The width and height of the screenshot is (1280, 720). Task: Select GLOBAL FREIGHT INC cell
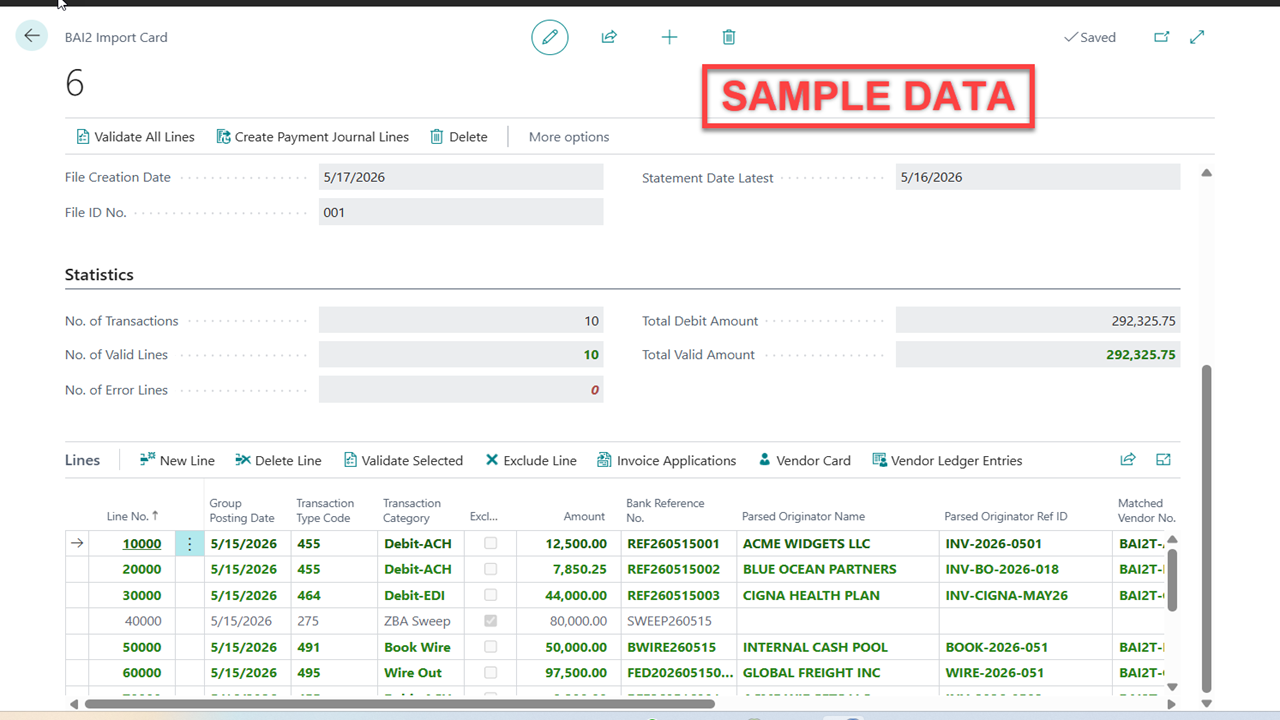tap(836, 673)
